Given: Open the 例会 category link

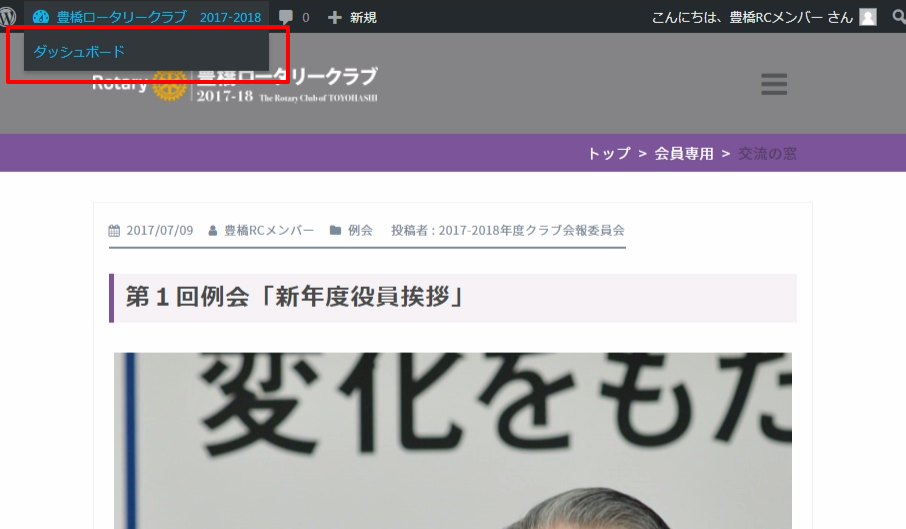Looking at the screenshot, I should (x=360, y=230).
